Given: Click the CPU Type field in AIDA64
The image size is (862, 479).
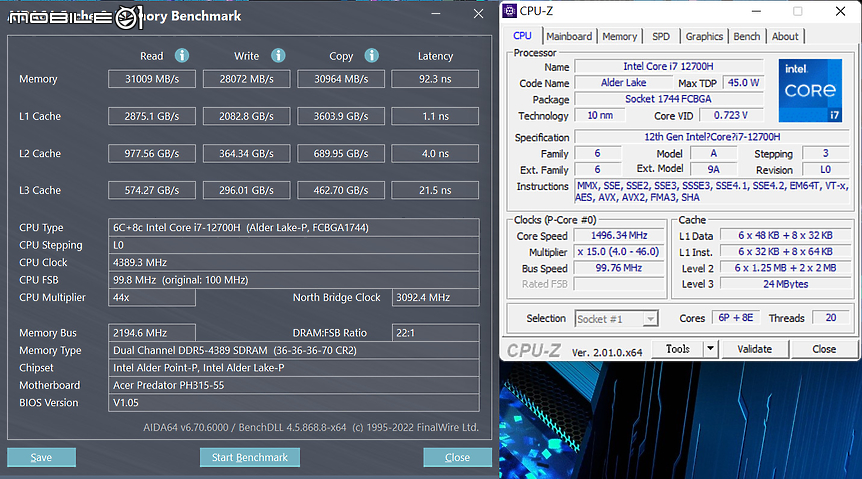Looking at the screenshot, I should [294, 227].
